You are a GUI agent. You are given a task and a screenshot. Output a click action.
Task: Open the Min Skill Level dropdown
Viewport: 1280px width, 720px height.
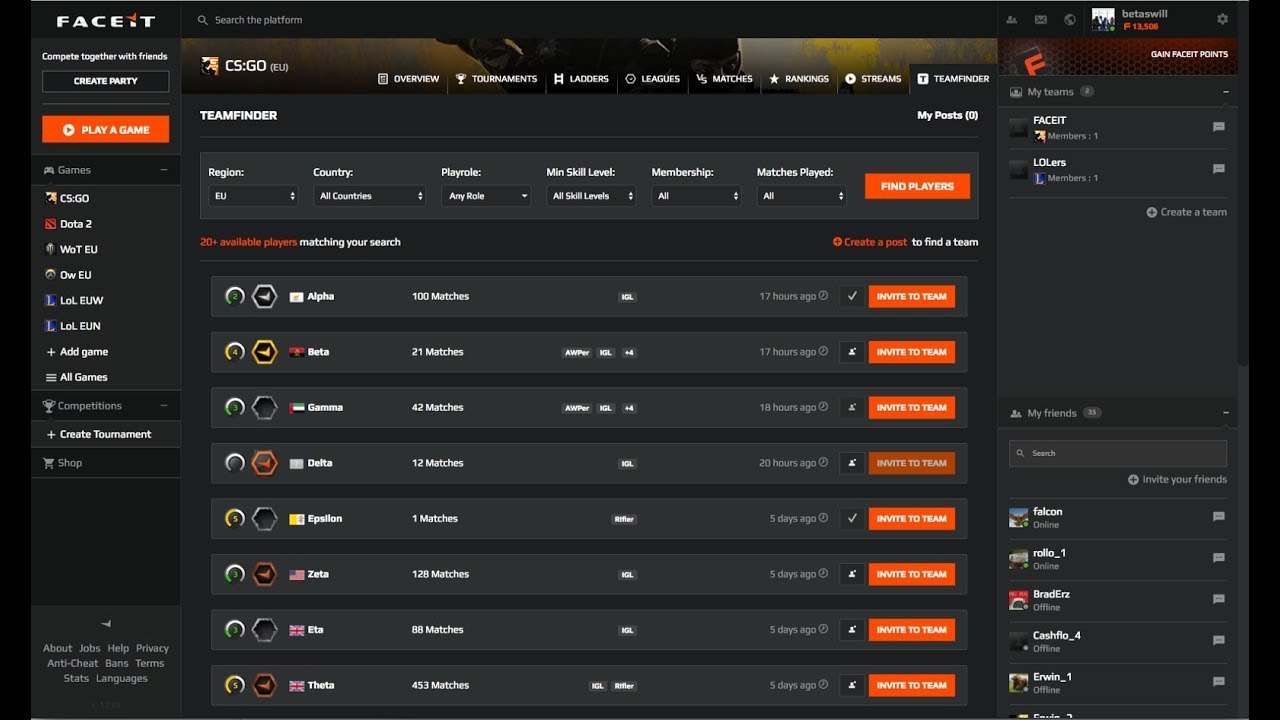click(x=591, y=196)
